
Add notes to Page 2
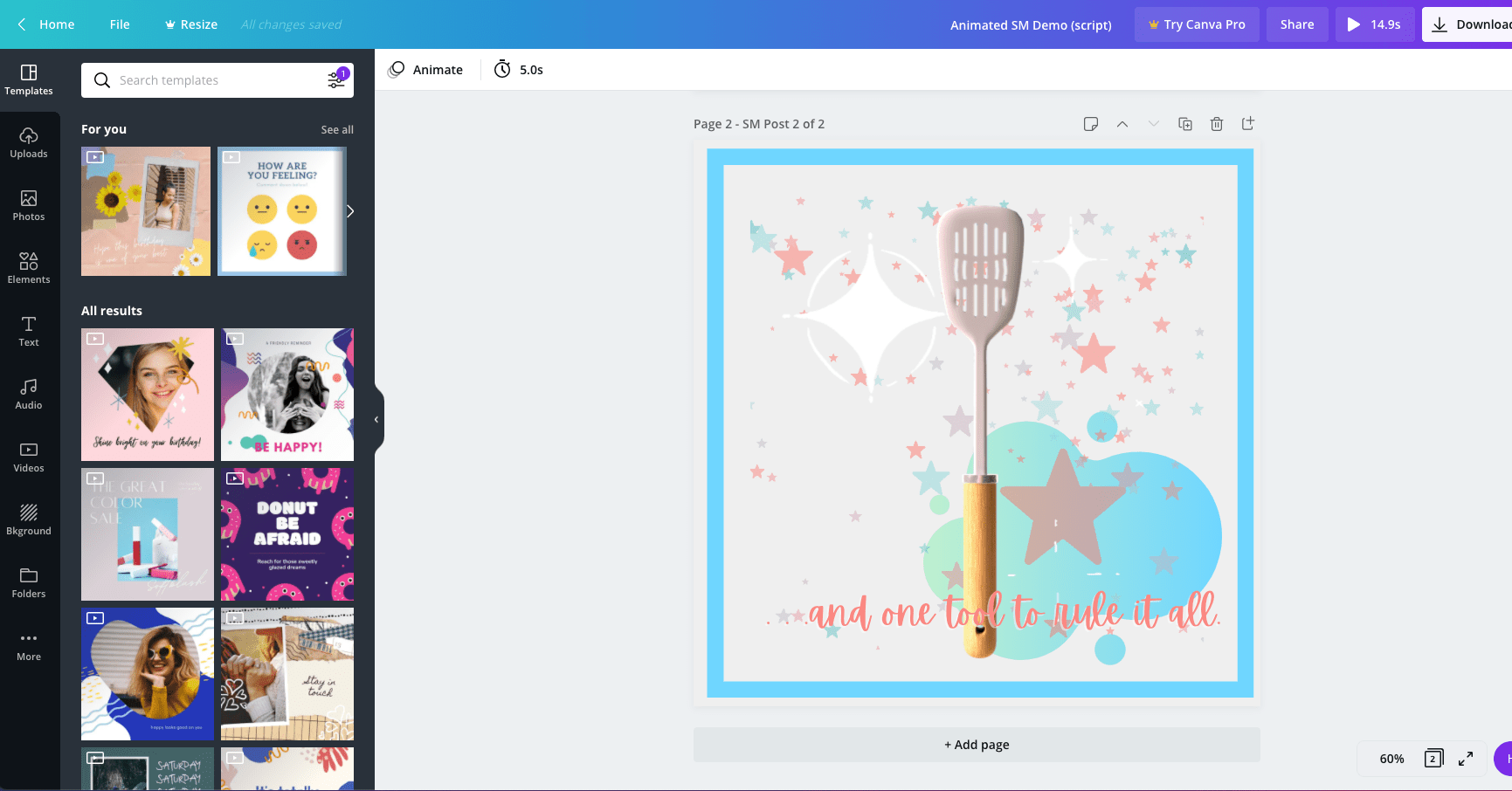pos(1091,123)
